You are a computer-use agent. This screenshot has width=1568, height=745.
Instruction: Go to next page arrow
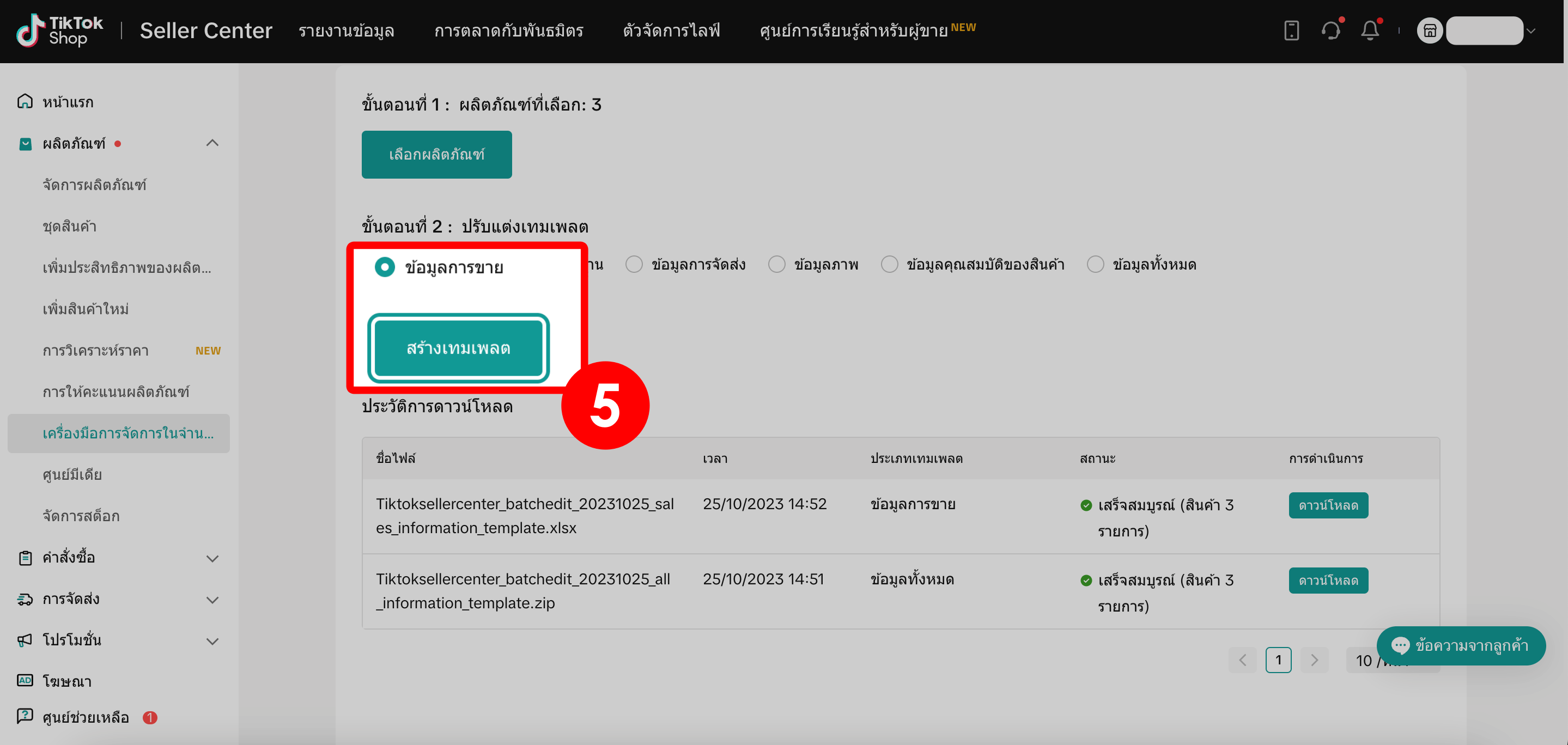pos(1314,660)
